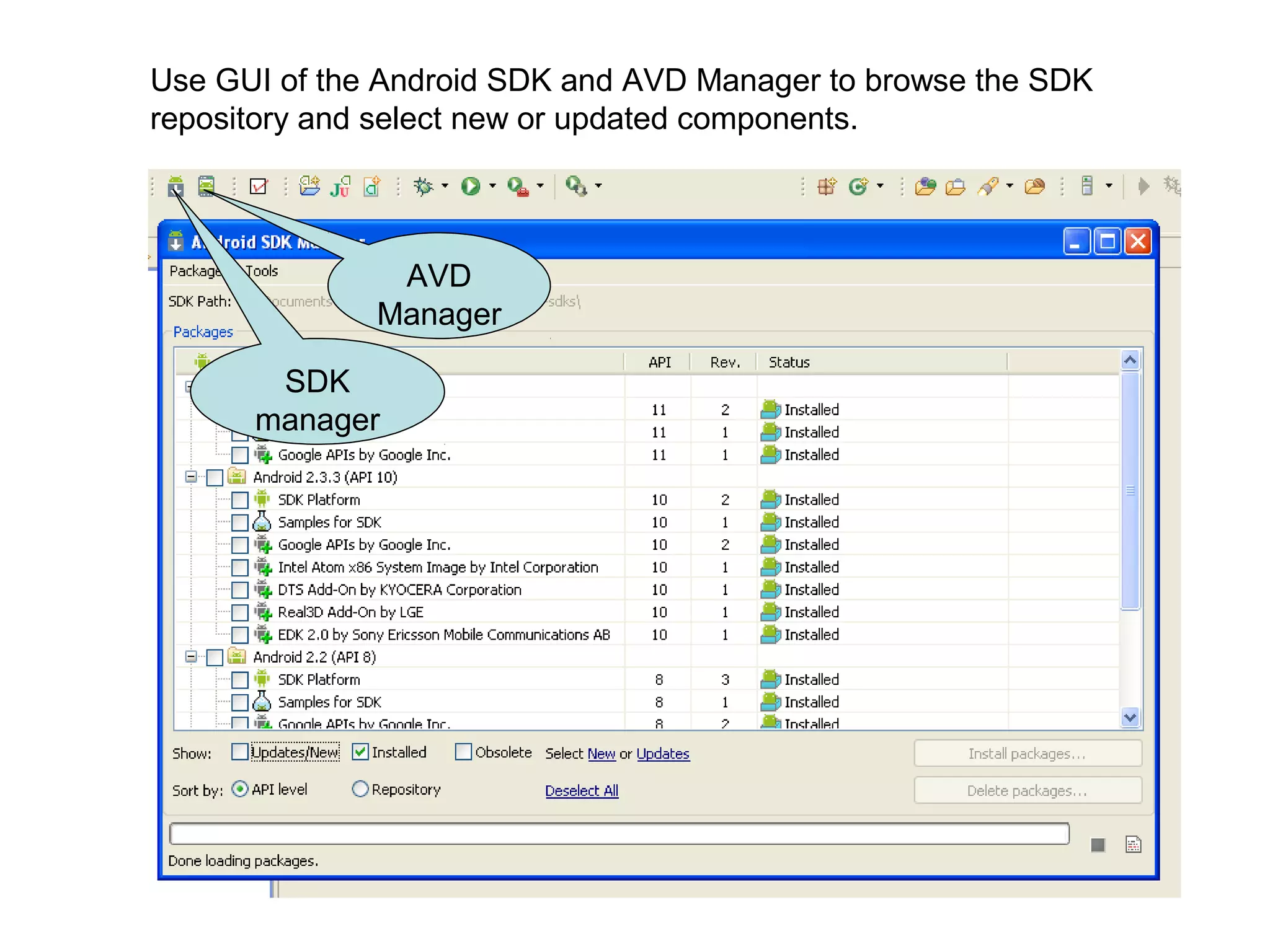
Task: Open the External Tools dropdown arrow
Action: point(540,186)
